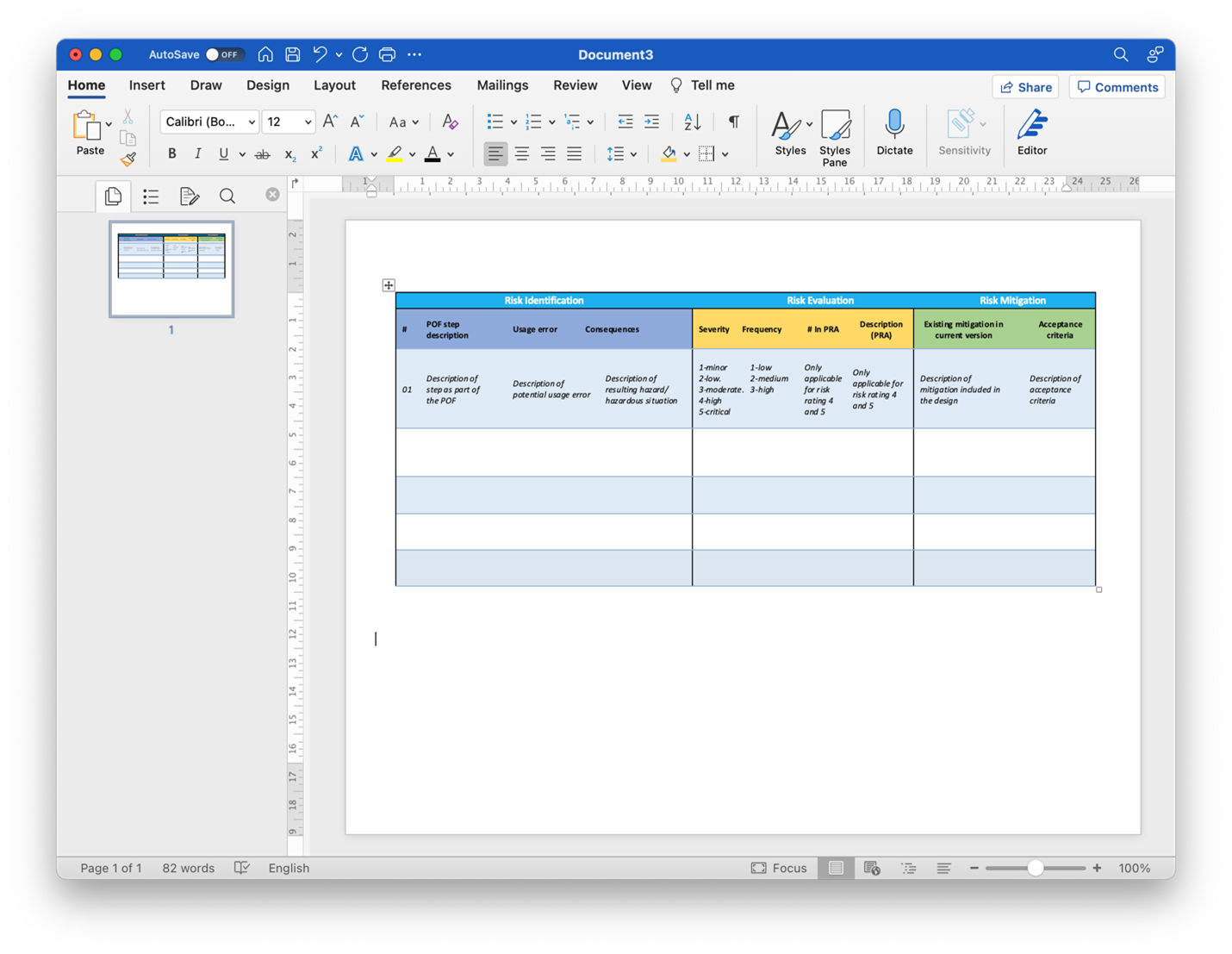Viewport: 1232px width, 954px height.
Task: Open the font size dropdown
Action: tap(308, 122)
